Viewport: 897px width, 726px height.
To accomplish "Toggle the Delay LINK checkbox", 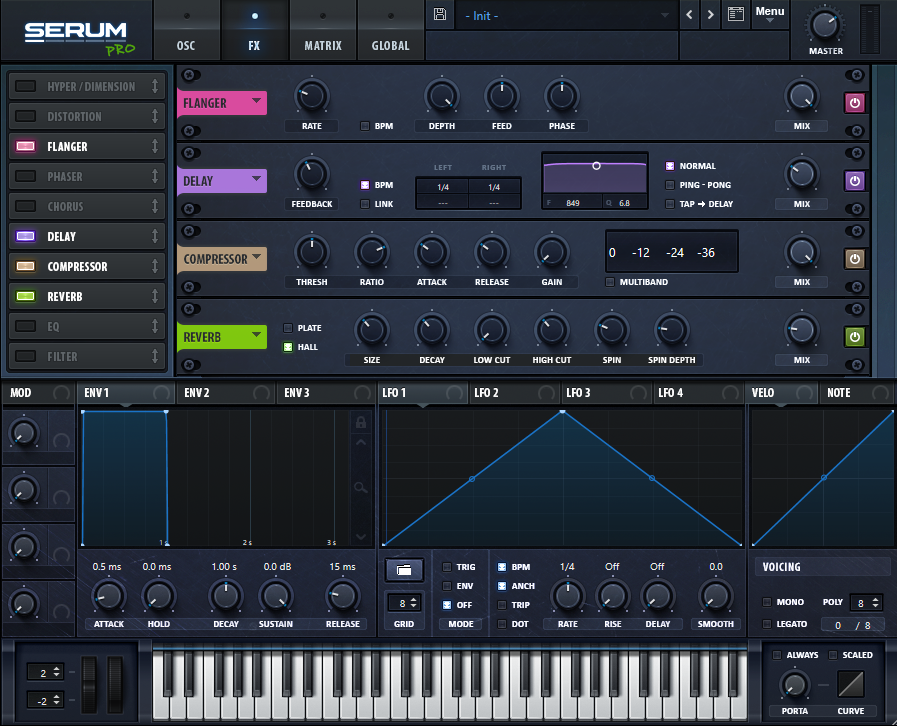I will (x=364, y=204).
